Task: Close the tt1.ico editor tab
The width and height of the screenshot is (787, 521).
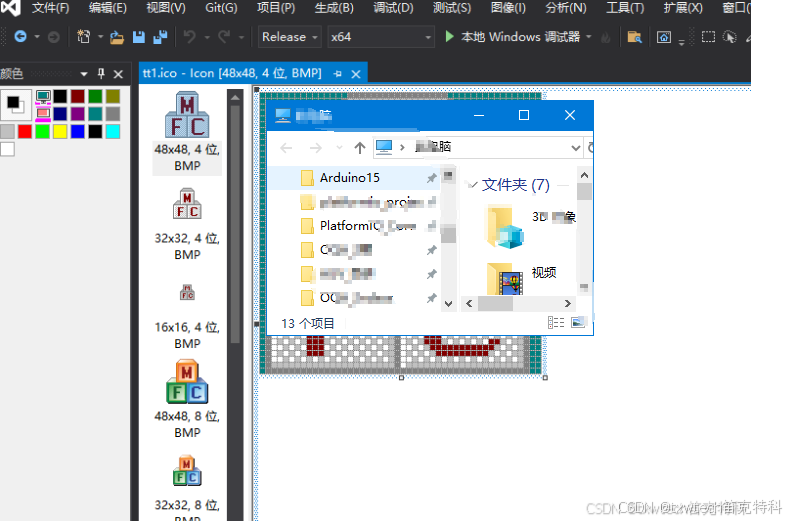Action: [x=356, y=74]
